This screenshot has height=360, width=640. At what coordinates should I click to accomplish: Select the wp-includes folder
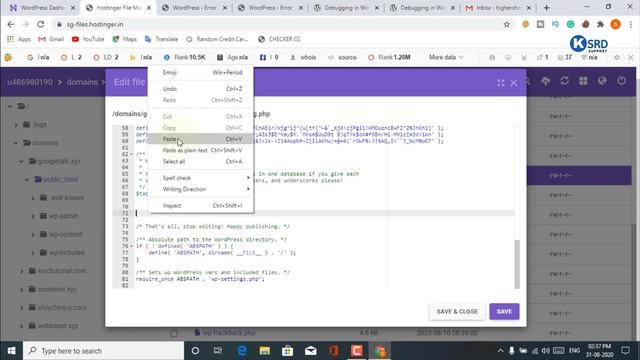coord(67,253)
